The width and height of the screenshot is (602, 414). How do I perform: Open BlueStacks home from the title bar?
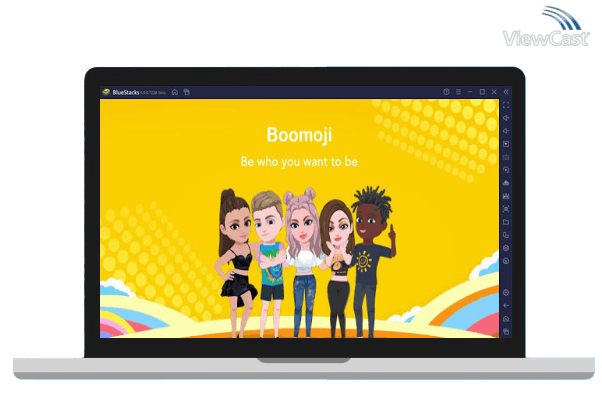(x=175, y=92)
